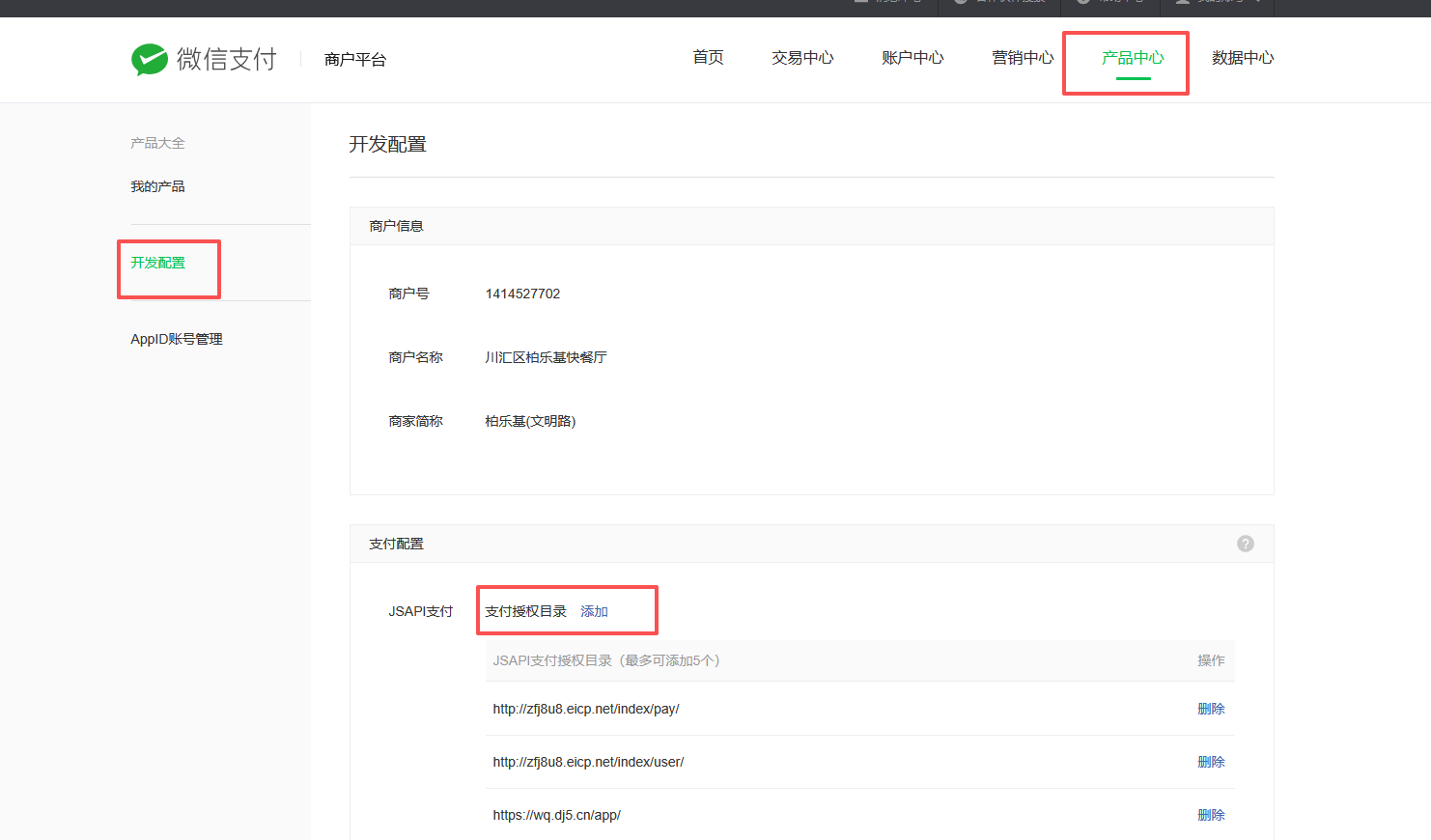Open the help question mark in 支付配置
The image size is (1431, 840).
(1245, 544)
